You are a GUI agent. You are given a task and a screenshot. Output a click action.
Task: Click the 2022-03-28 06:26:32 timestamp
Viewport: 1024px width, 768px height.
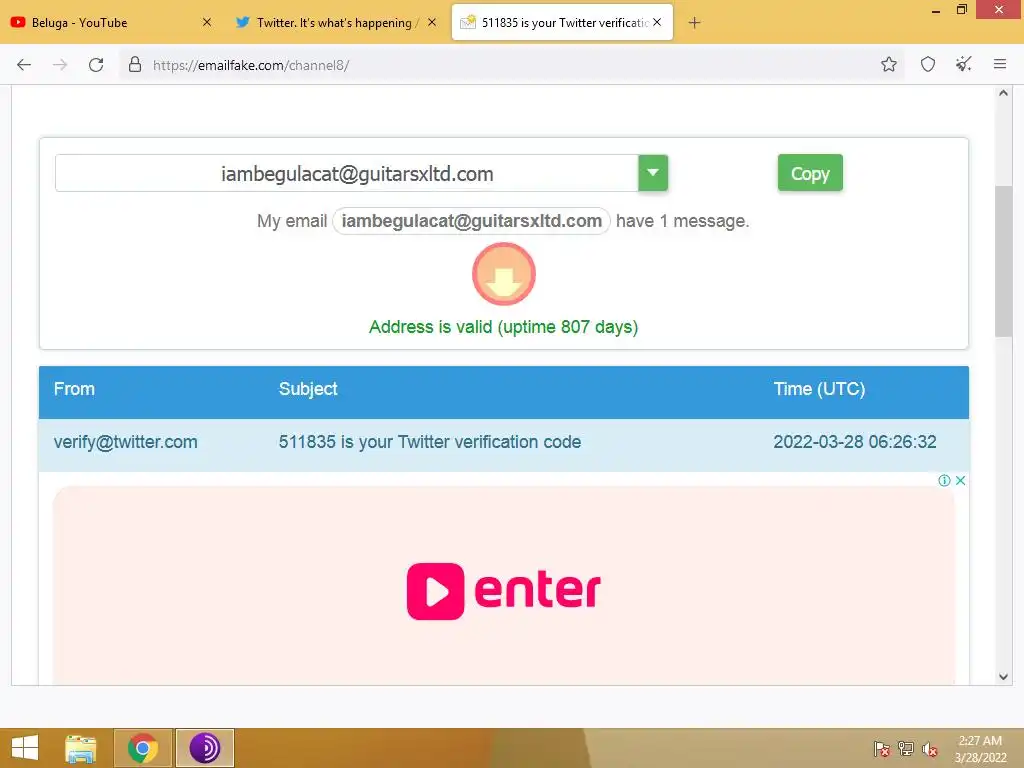pyautogui.click(x=855, y=442)
